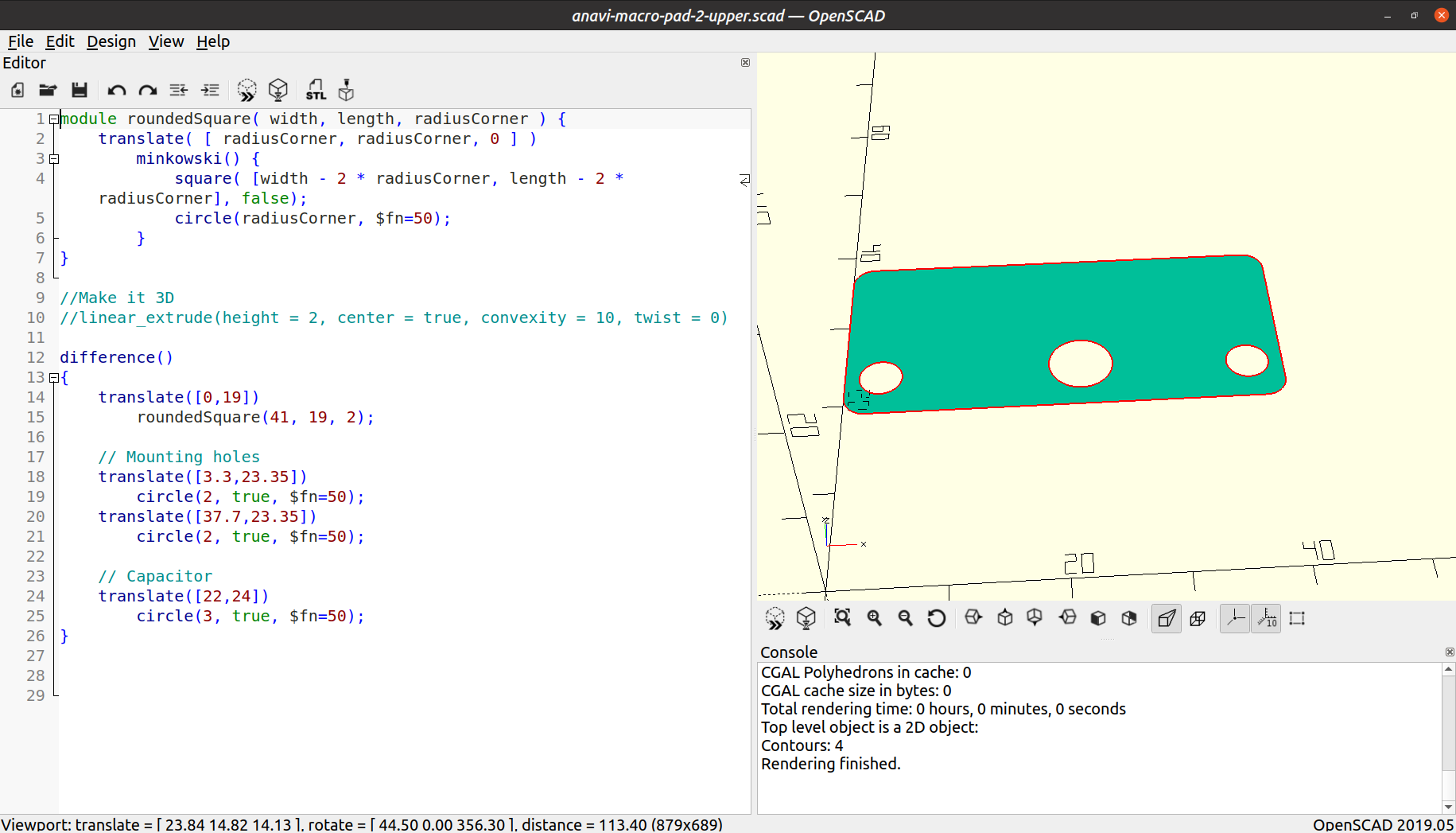This screenshot has width=1456, height=833.
Task: Save the anavi-macro-pad-2-upper.scad file
Action: (80, 90)
